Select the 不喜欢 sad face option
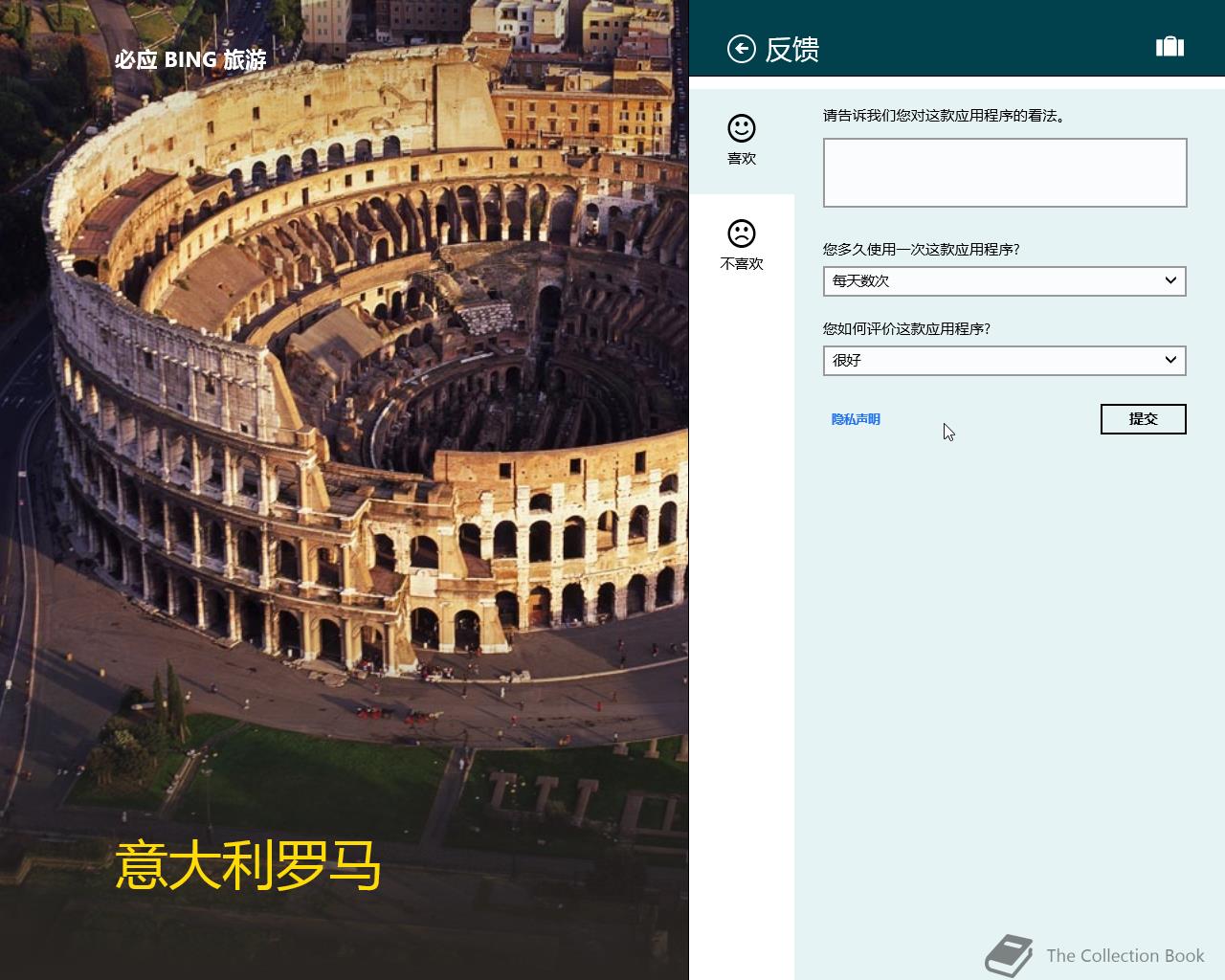 tap(742, 246)
